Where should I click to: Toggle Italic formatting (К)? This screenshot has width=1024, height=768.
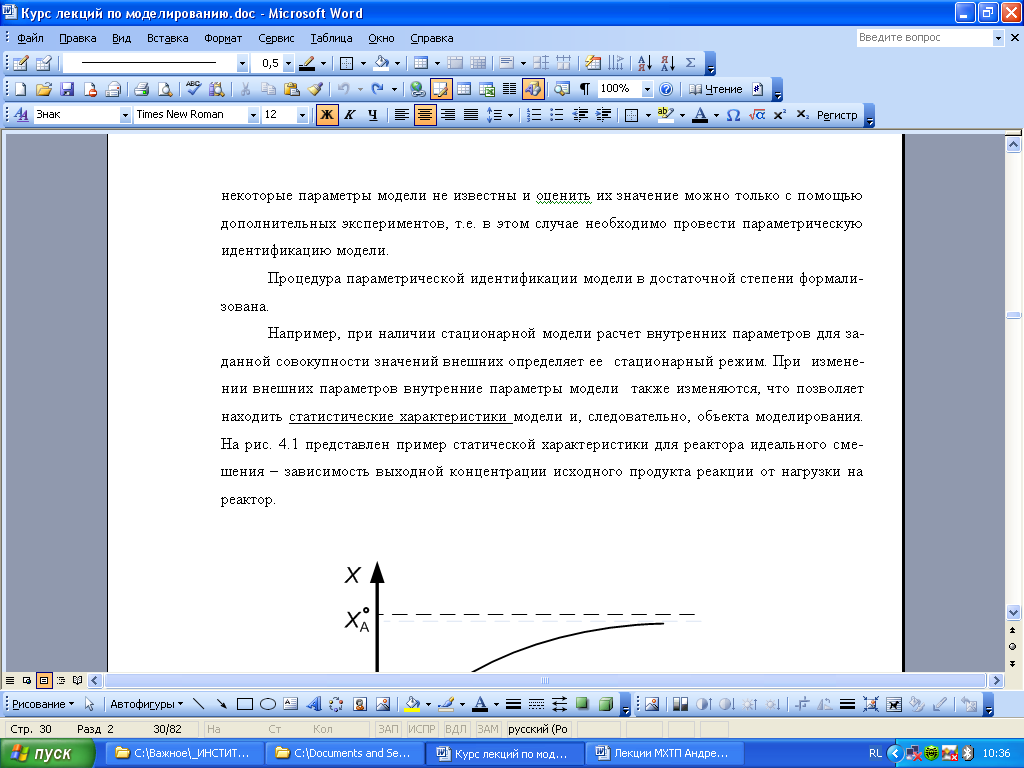point(350,115)
